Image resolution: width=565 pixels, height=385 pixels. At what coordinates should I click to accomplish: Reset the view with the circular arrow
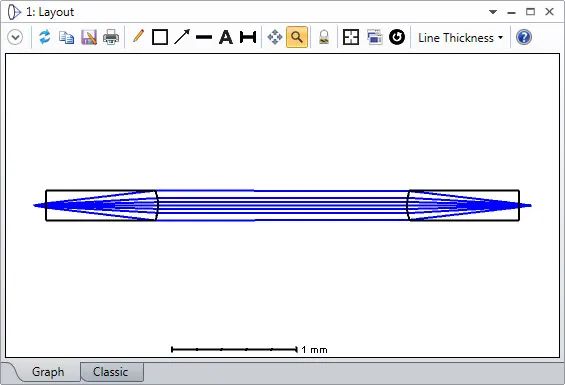click(397, 37)
